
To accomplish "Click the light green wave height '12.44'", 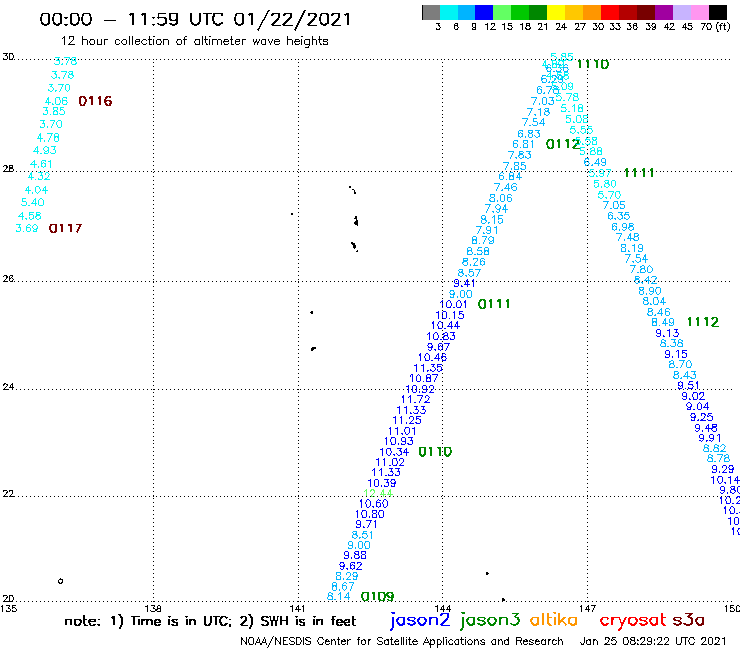I will pyautogui.click(x=378, y=493).
